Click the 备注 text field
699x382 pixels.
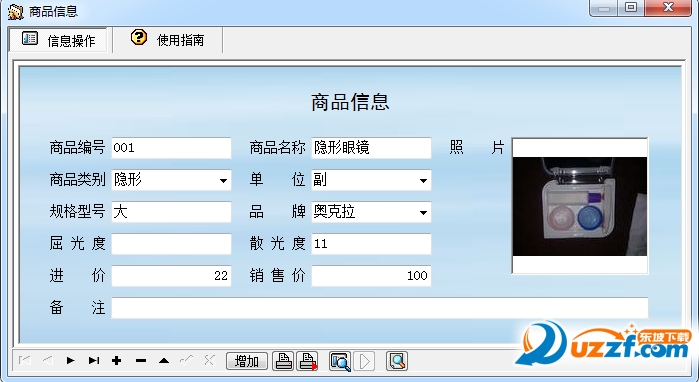click(x=380, y=308)
